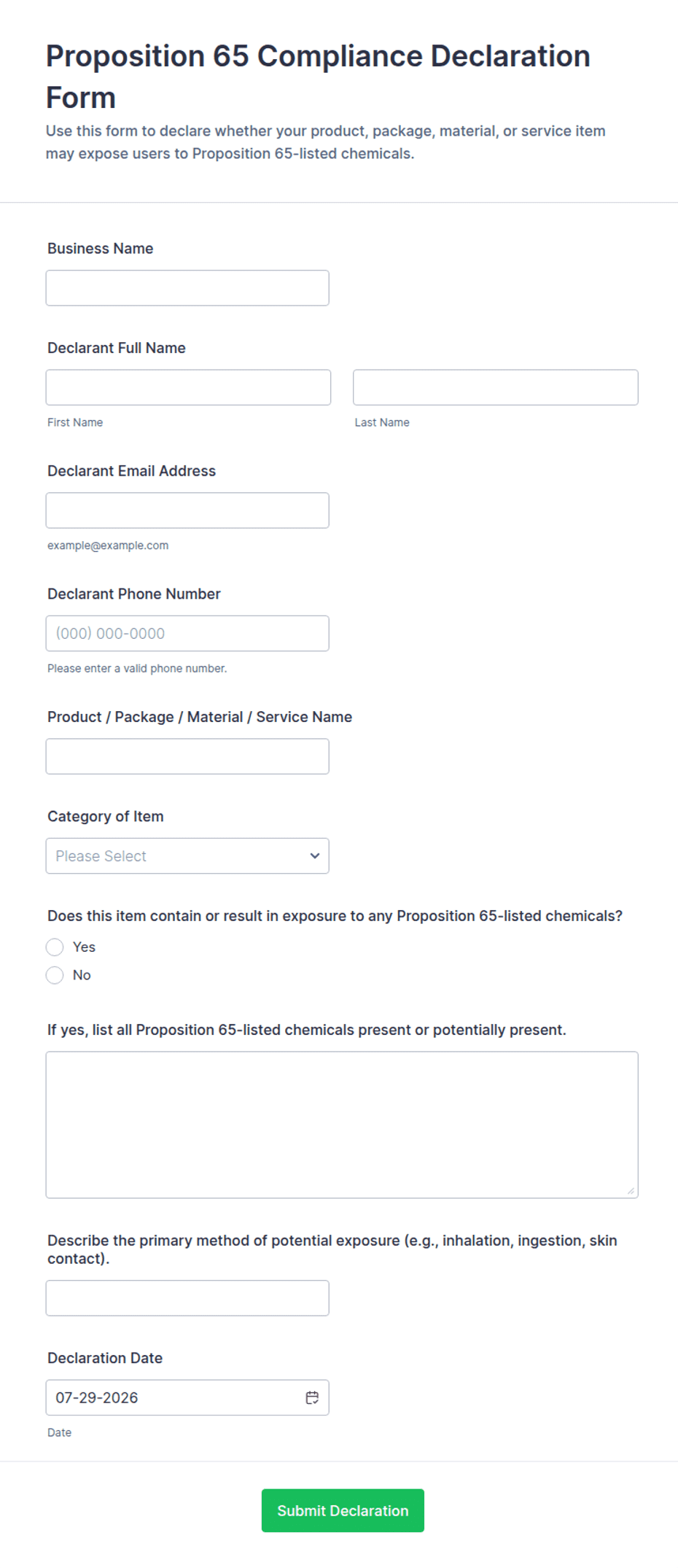Open the Declaration Date calendar icon
Screen dimensions: 678x1568
point(312,1397)
